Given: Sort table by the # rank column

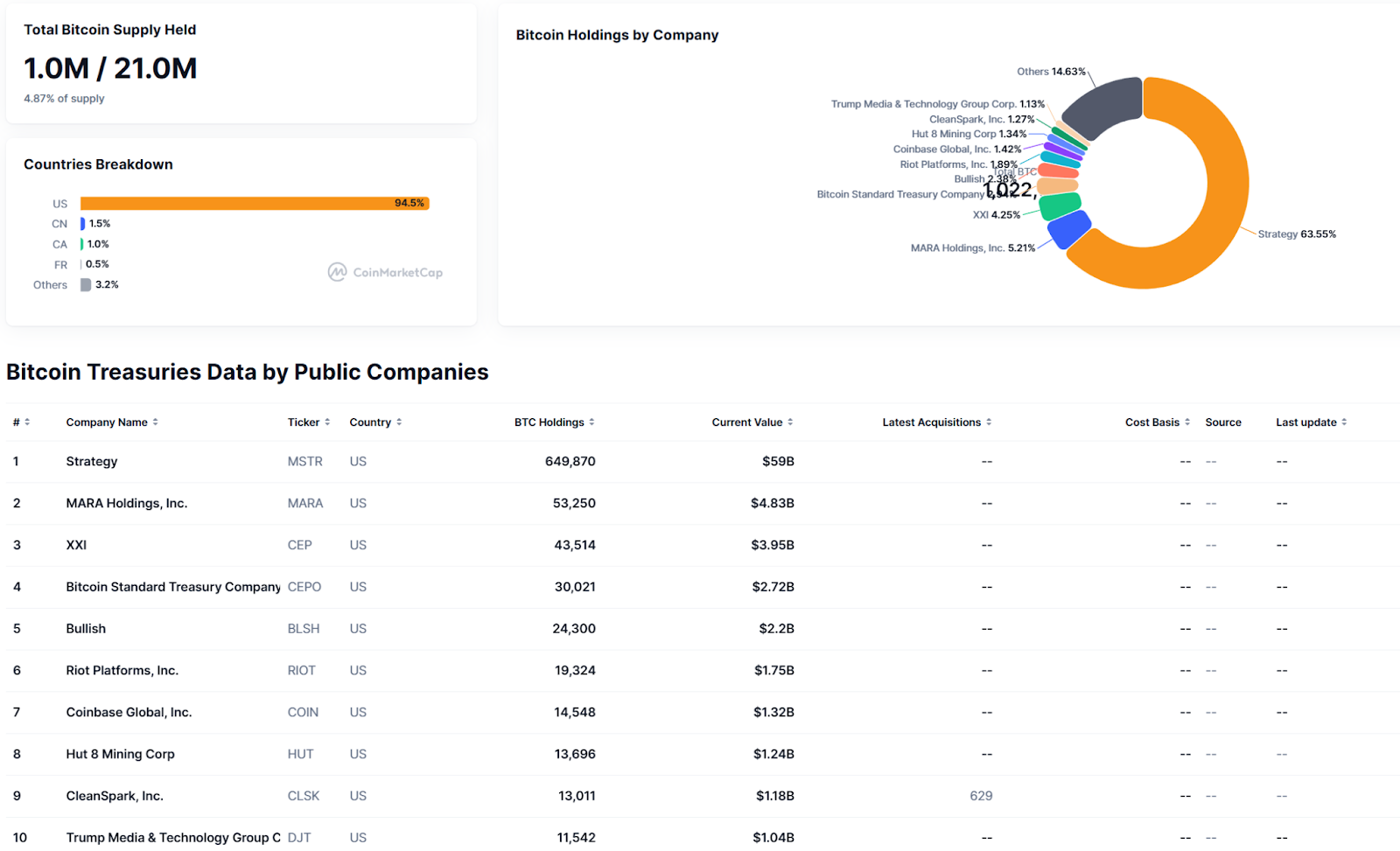Looking at the screenshot, I should coord(21,422).
